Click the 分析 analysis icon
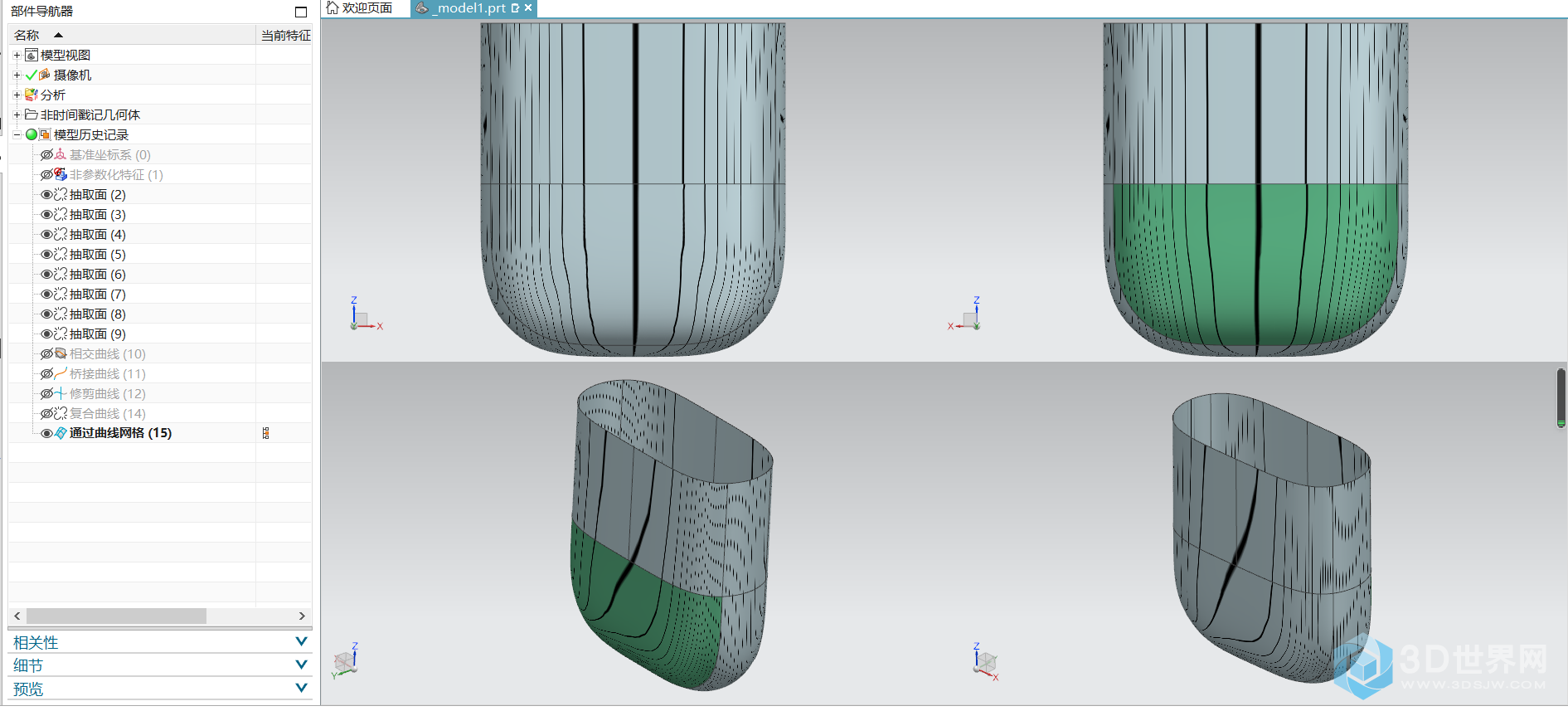 32,95
